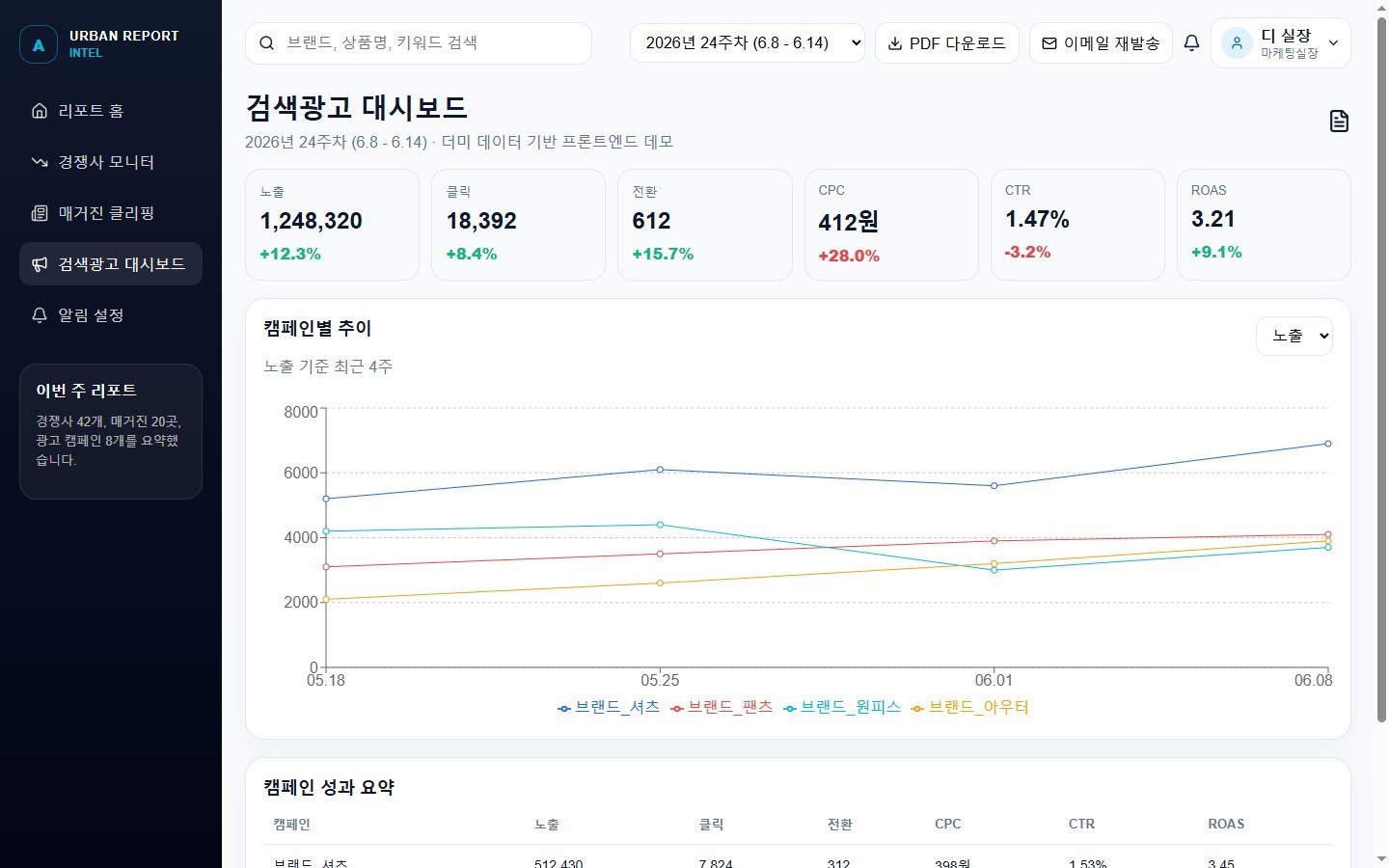
Task: Open the 노출 metric dropdown in chart
Action: tap(1294, 336)
